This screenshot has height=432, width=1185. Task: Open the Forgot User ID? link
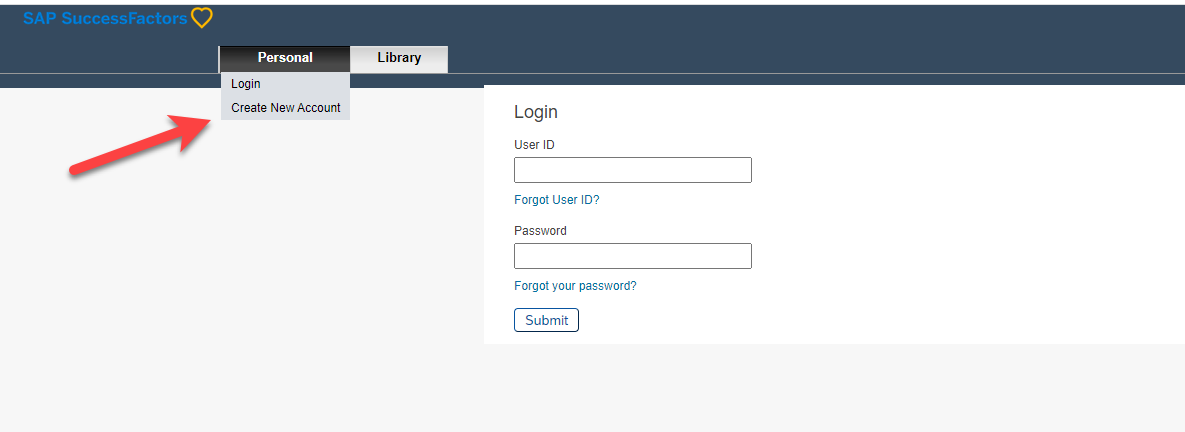point(556,200)
